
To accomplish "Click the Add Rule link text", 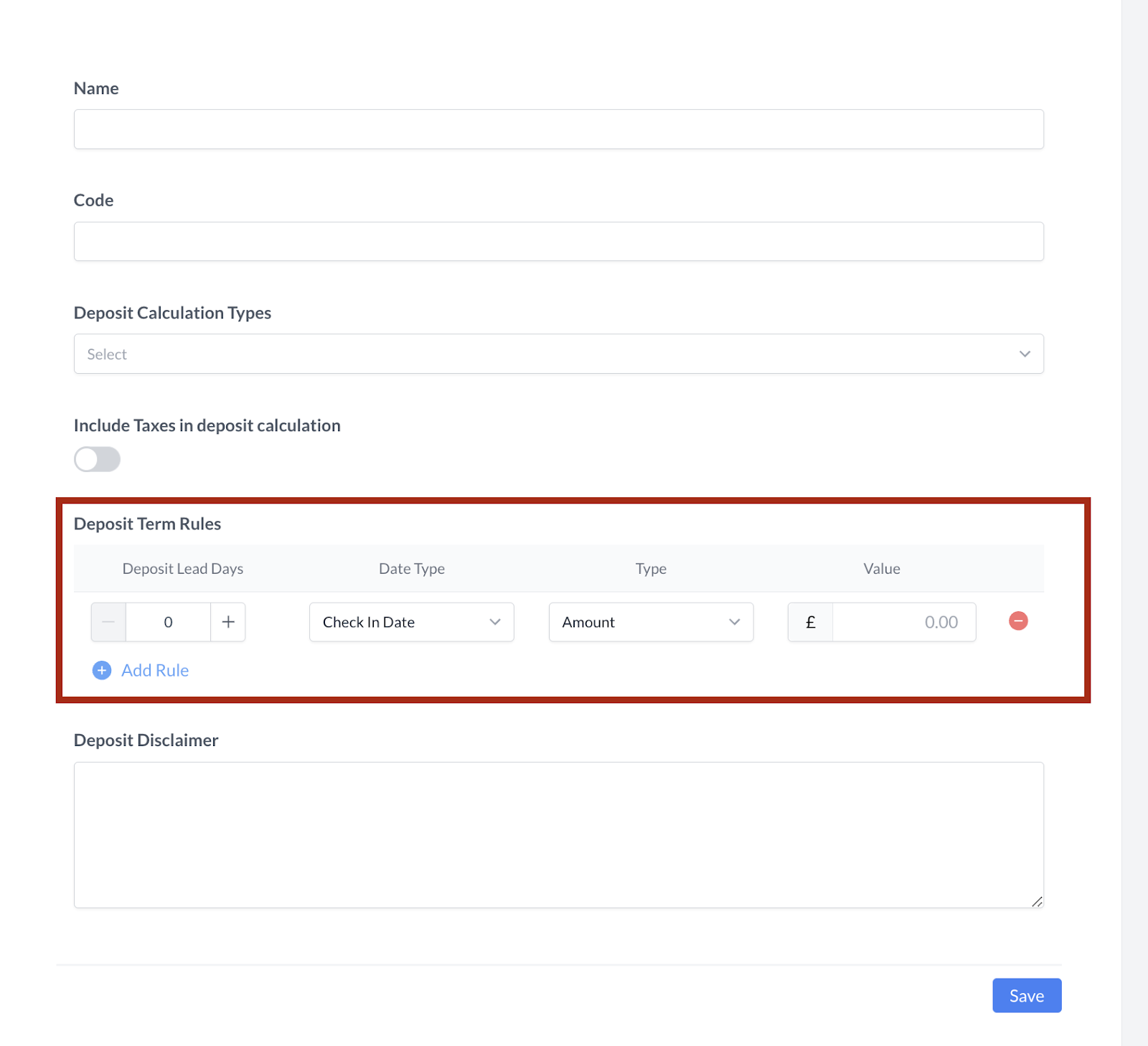I will (155, 670).
